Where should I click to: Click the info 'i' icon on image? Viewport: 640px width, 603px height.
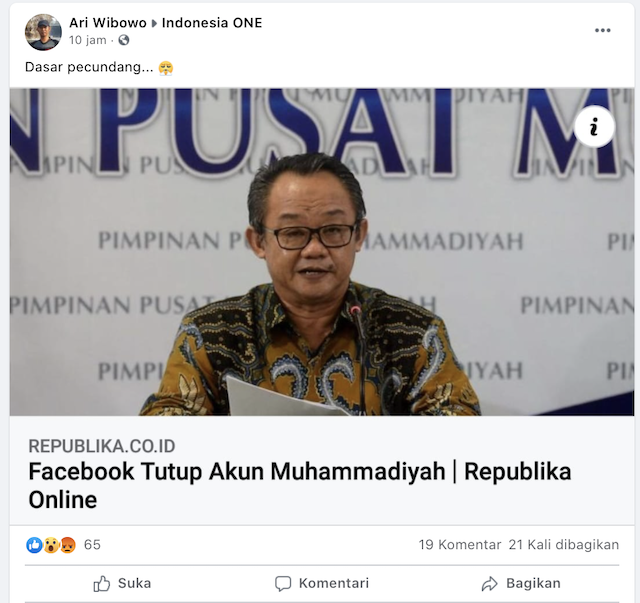point(594,127)
